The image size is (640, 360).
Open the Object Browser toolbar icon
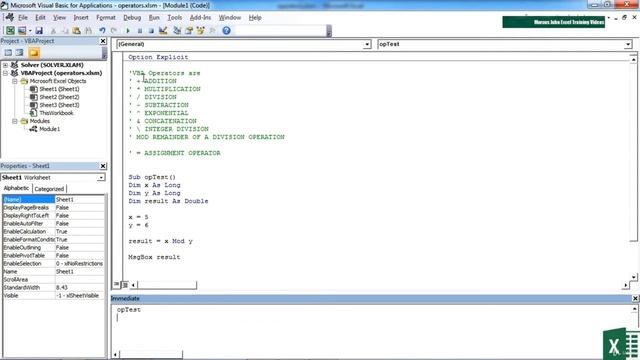pyautogui.click(x=200, y=31)
